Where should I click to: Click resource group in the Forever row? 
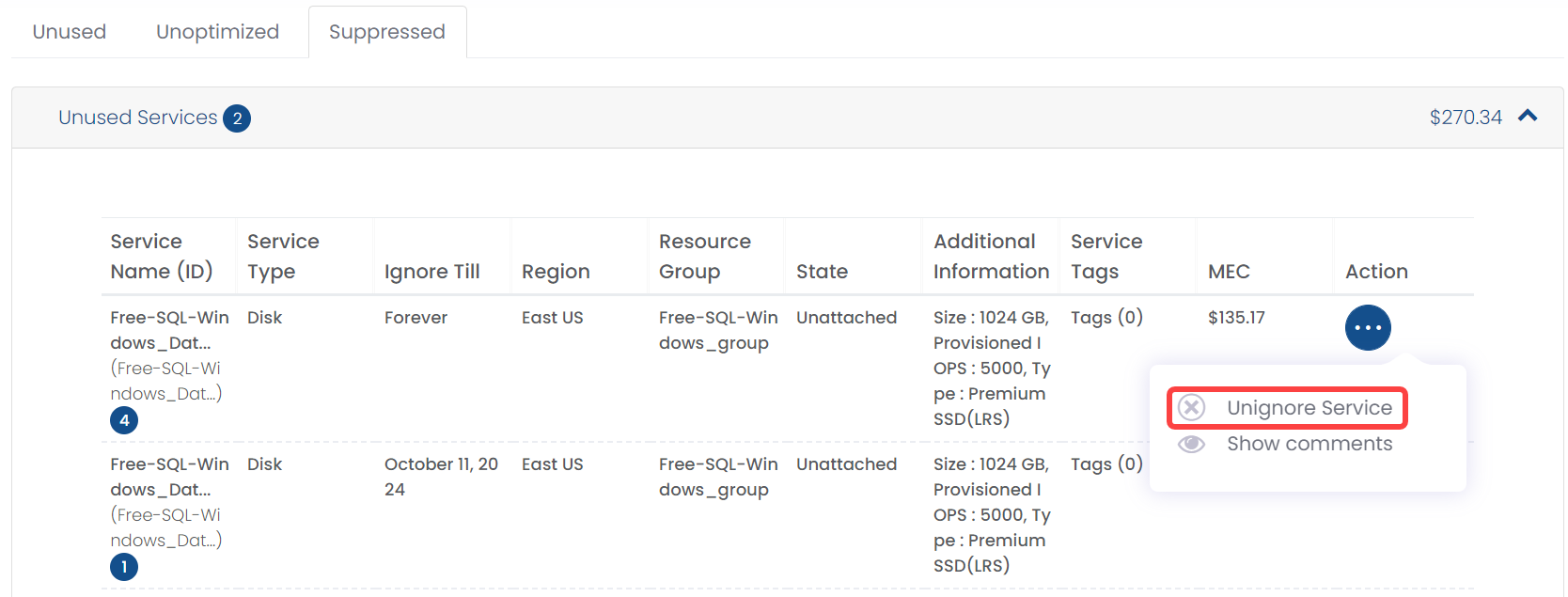click(718, 330)
